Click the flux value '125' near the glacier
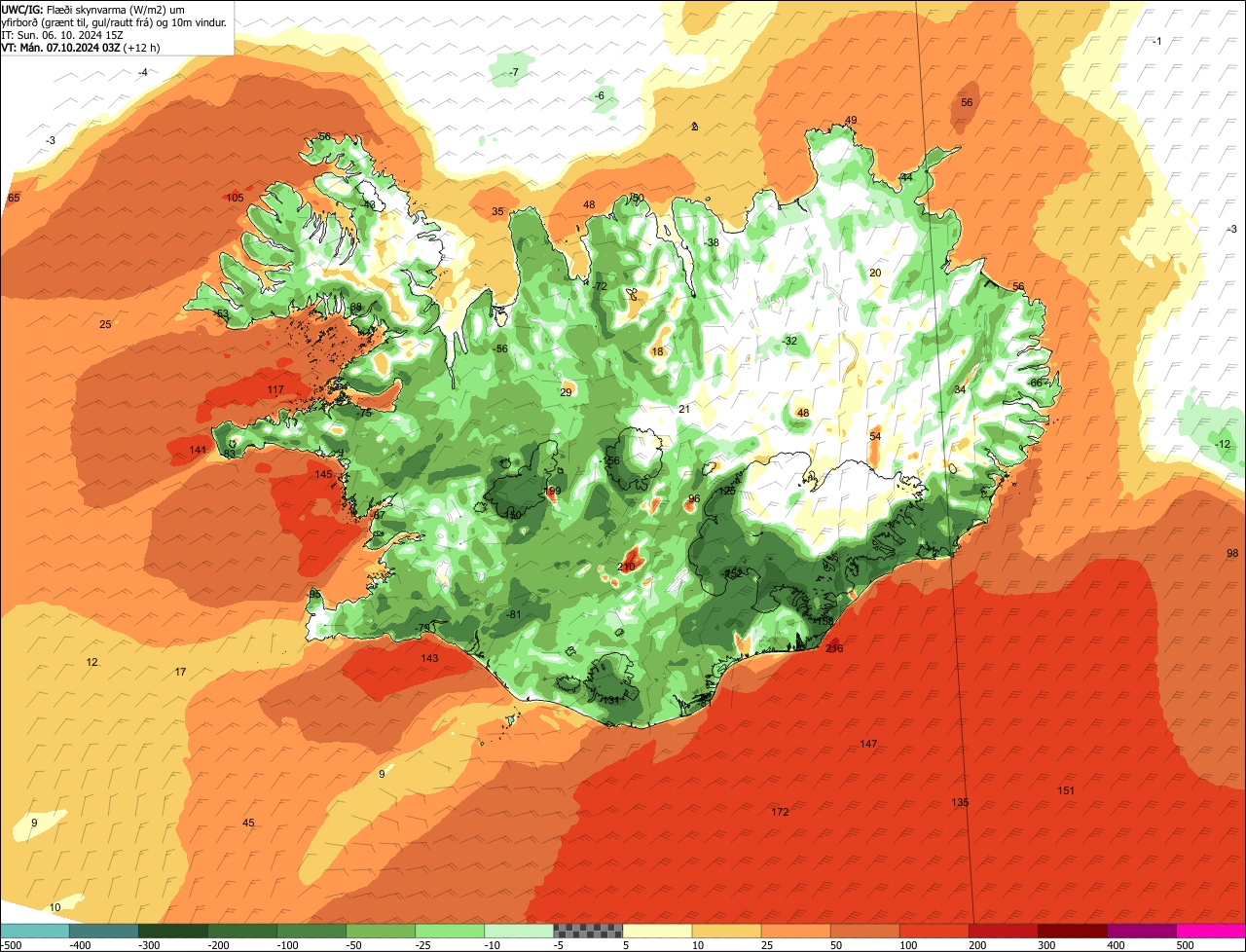Image resolution: width=1246 pixels, height=952 pixels. [x=727, y=492]
